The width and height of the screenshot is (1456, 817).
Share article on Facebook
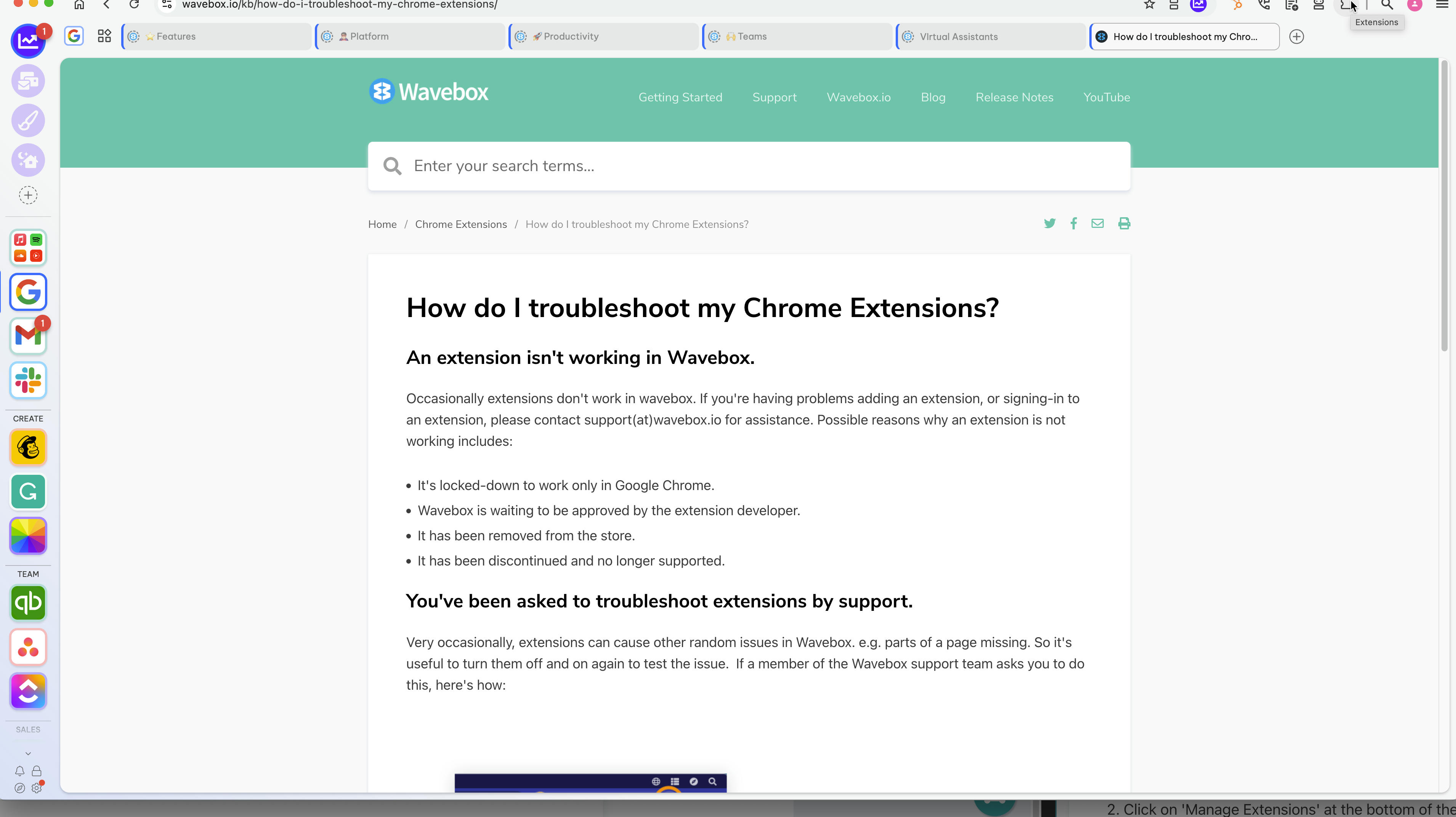[x=1073, y=223]
